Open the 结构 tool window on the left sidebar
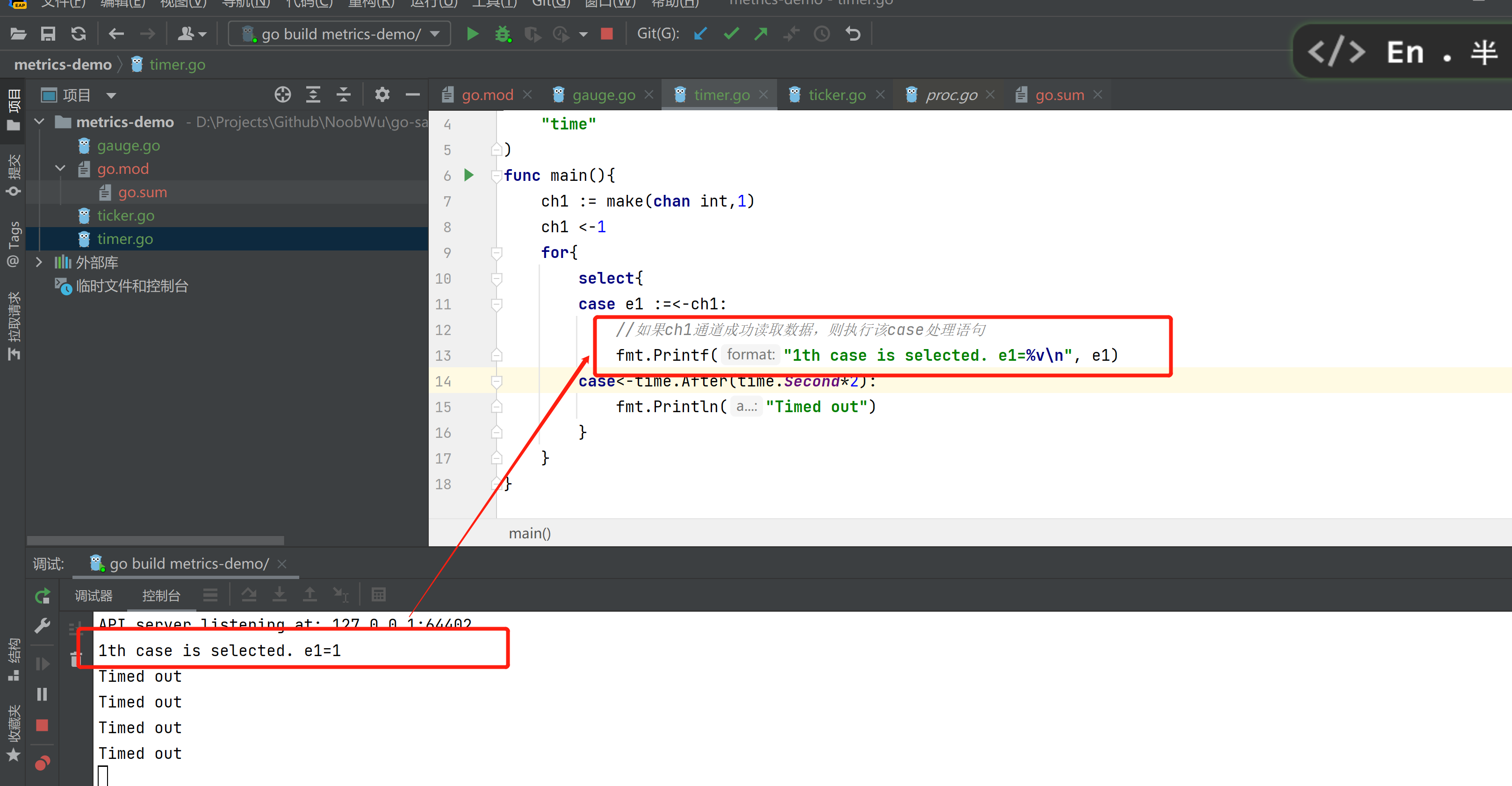Screen dimensions: 1512x786 tap(13, 659)
